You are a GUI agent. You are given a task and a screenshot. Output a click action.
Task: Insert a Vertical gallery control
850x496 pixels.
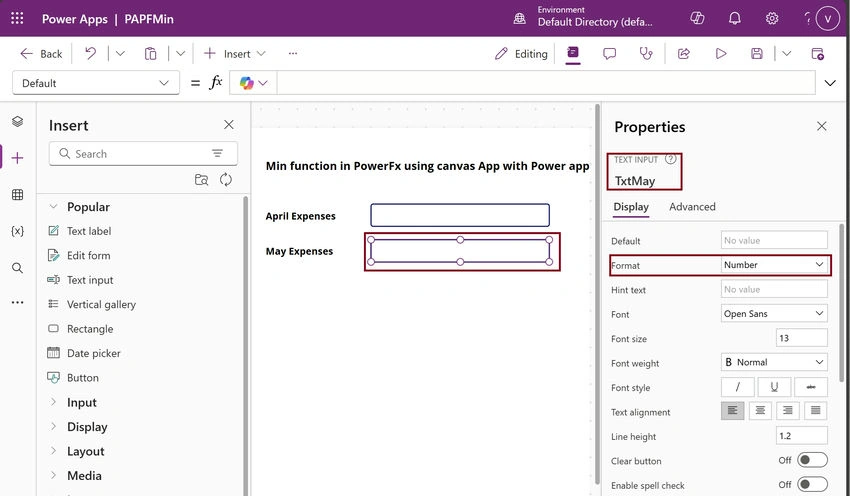click(101, 304)
